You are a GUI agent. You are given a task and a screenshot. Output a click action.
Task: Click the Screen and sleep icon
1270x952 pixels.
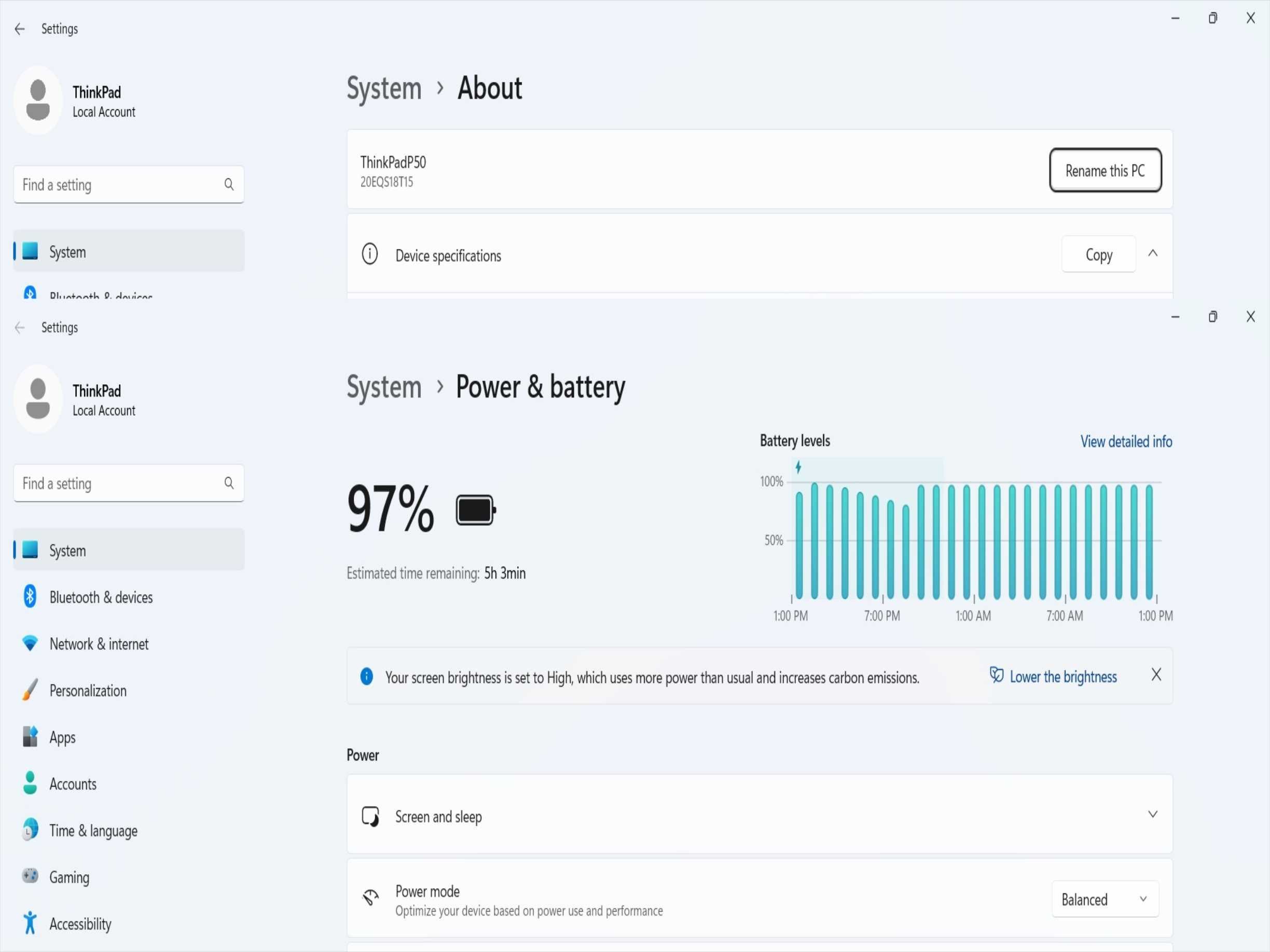click(x=370, y=816)
